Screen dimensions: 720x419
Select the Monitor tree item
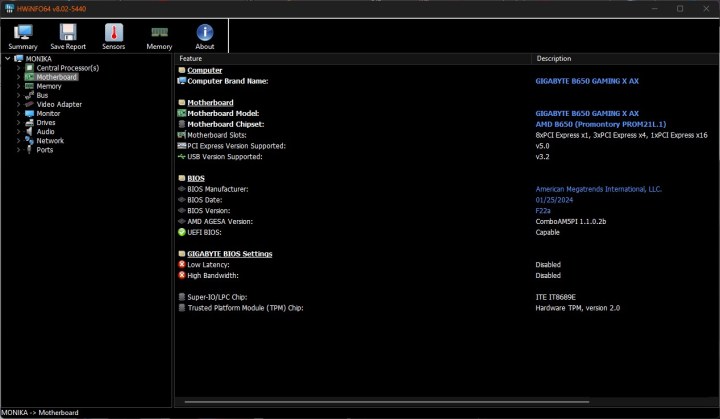click(x=49, y=113)
